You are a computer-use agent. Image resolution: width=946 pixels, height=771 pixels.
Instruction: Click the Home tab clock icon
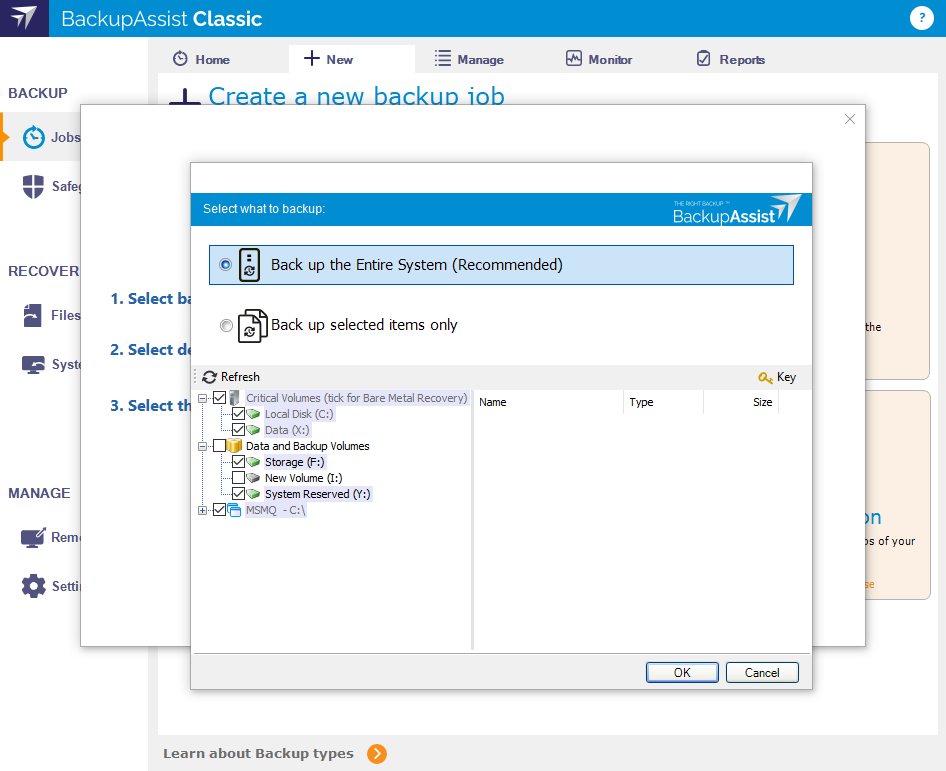[x=180, y=59]
